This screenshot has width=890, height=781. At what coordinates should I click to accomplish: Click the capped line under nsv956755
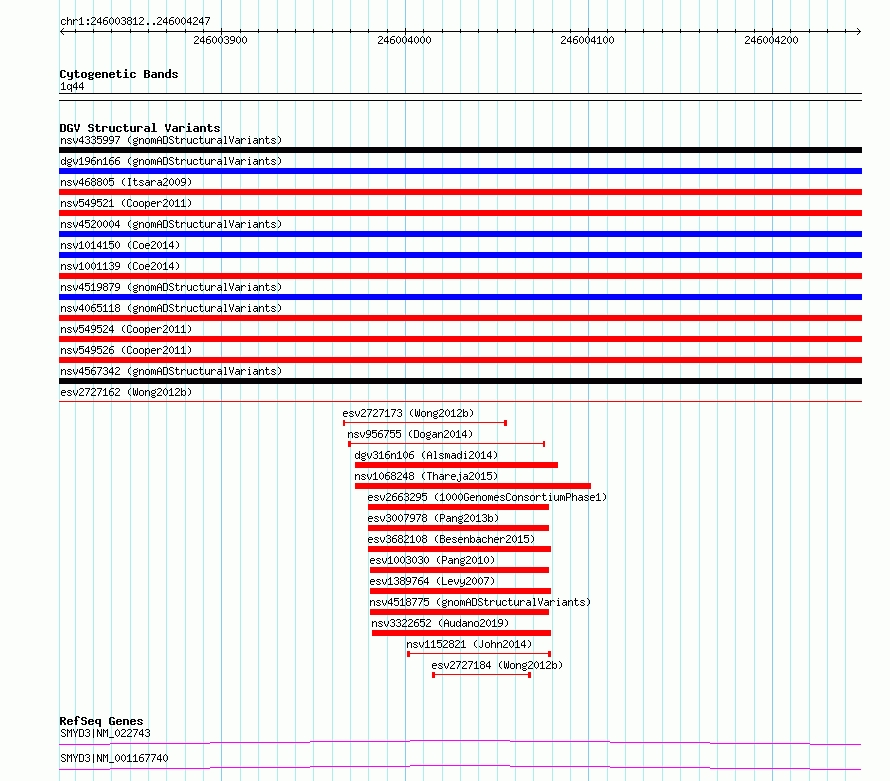[447, 444]
